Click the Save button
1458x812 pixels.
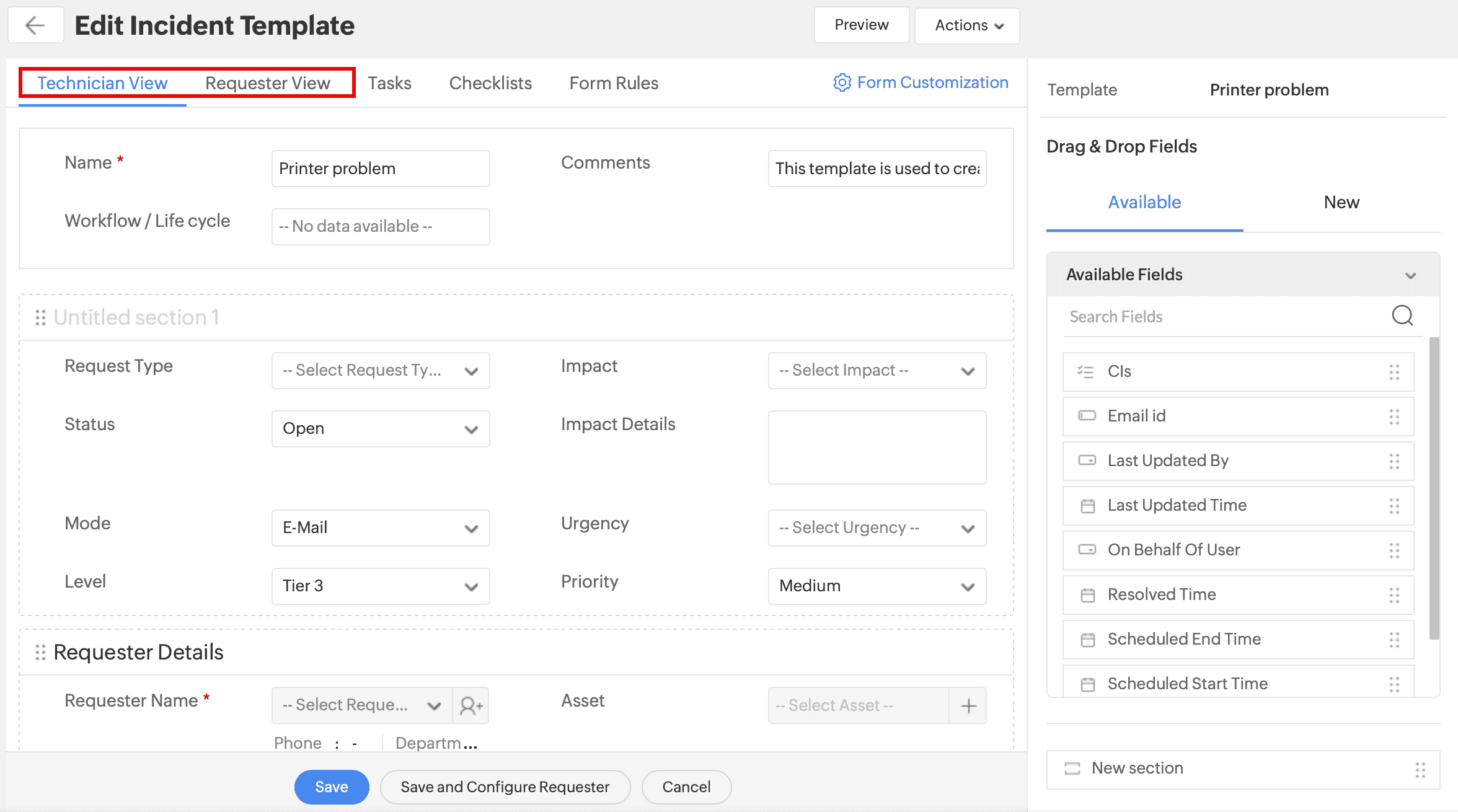[x=332, y=787]
